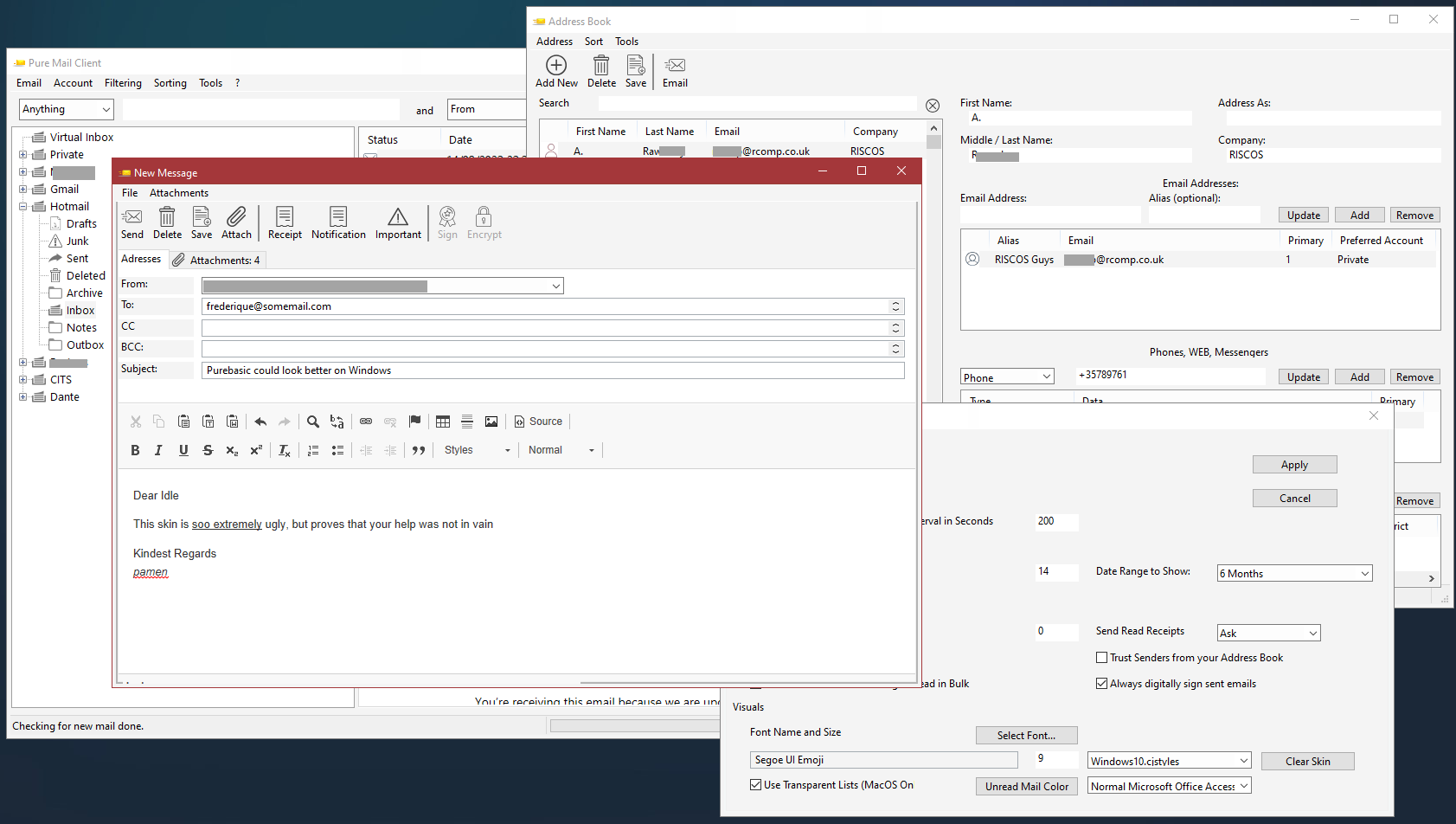
Task: Click Unread Mail Color button
Action: 1026,787
